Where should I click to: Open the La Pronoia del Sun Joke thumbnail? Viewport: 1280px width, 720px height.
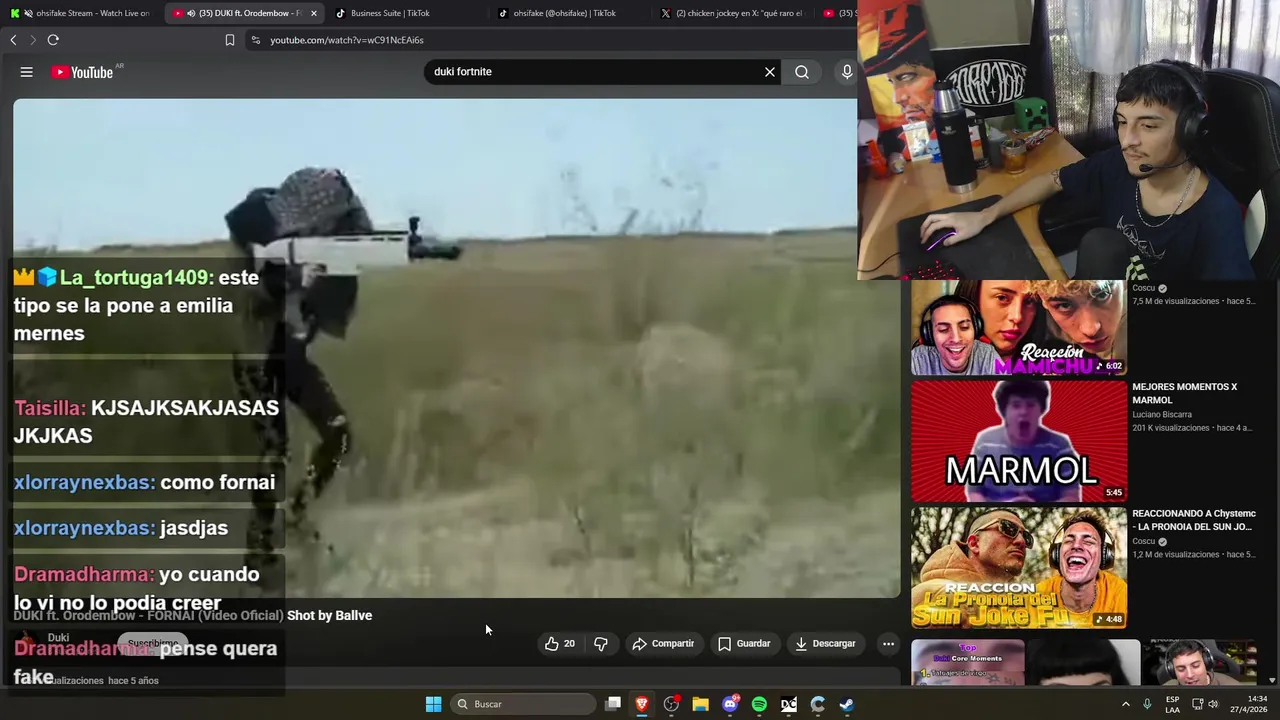coord(1018,568)
